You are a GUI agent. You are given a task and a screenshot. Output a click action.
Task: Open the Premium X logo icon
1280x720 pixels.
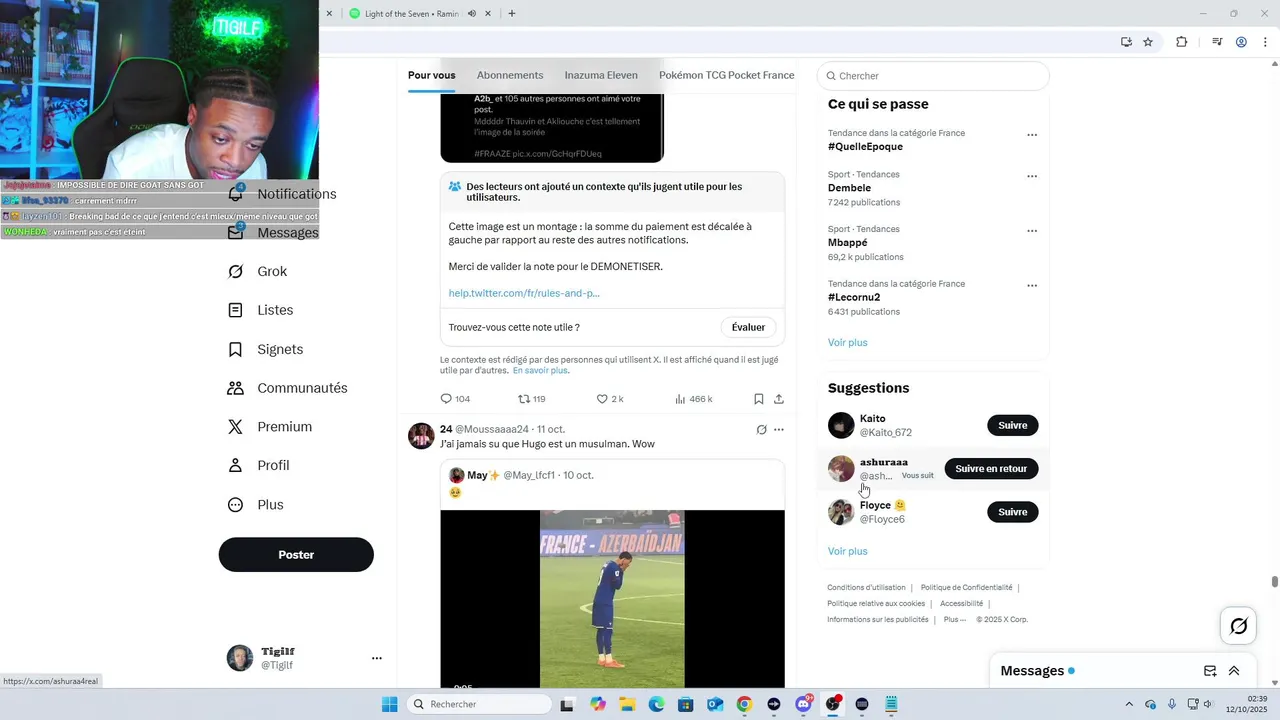pyautogui.click(x=236, y=427)
